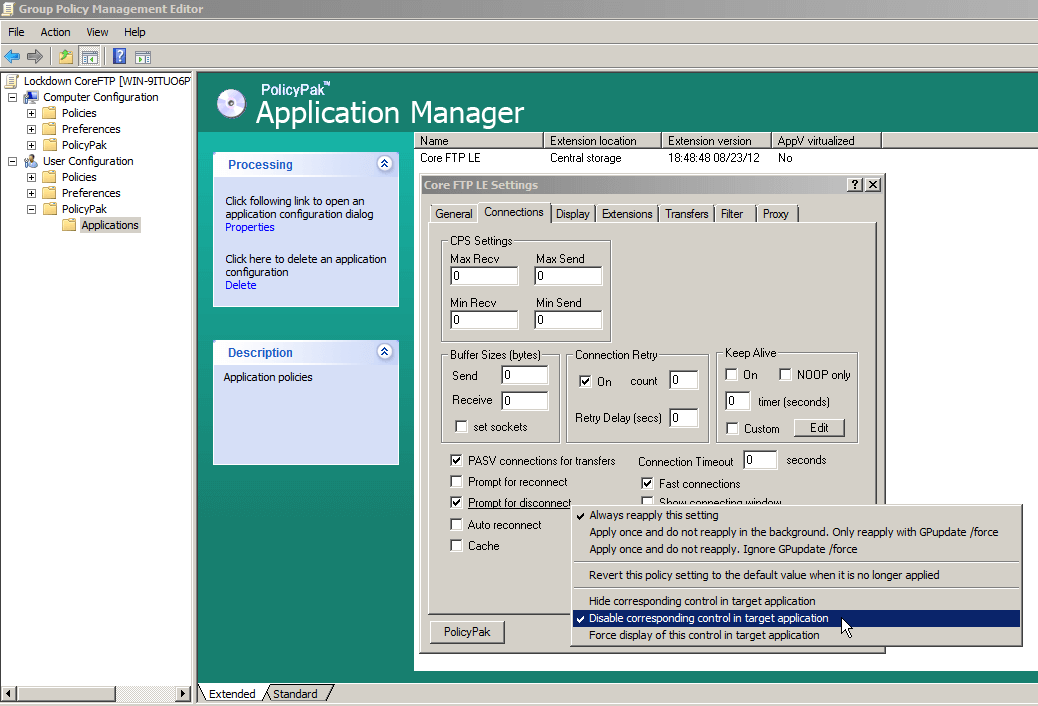Expand Policies under User Configuration
1038x706 pixels.
tap(31, 177)
